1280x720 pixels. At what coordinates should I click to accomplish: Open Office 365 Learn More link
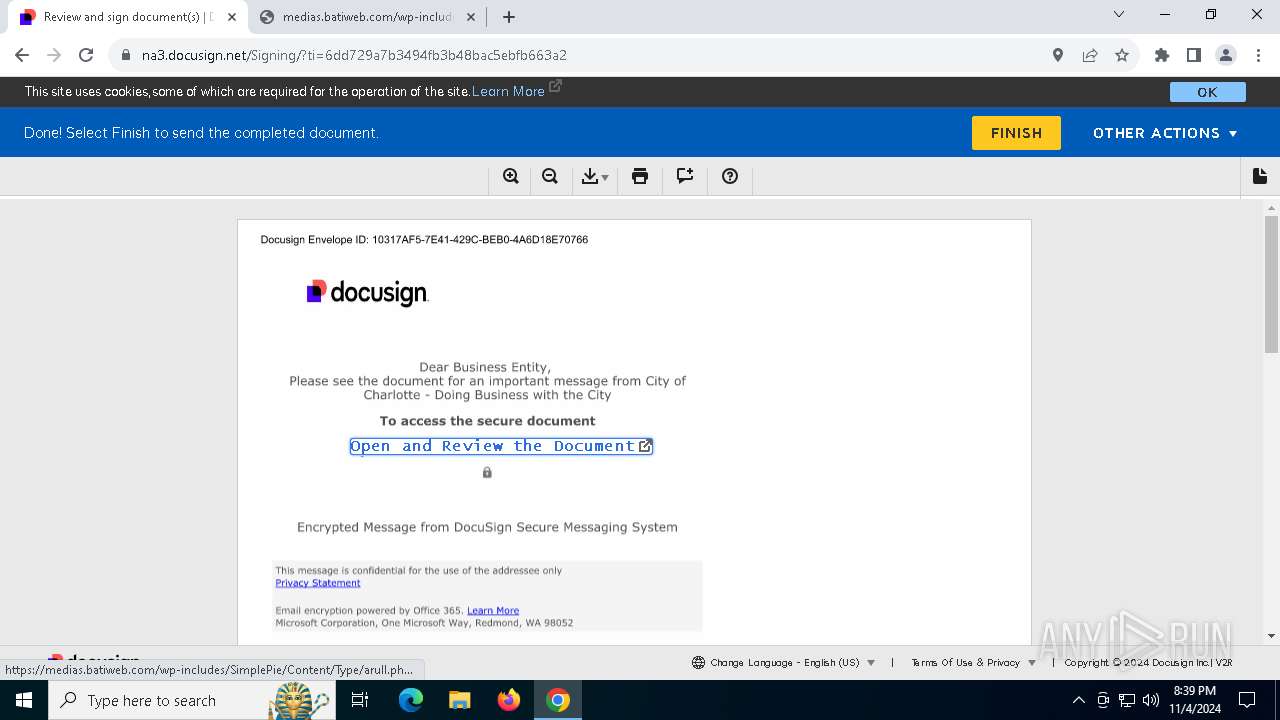pos(493,610)
